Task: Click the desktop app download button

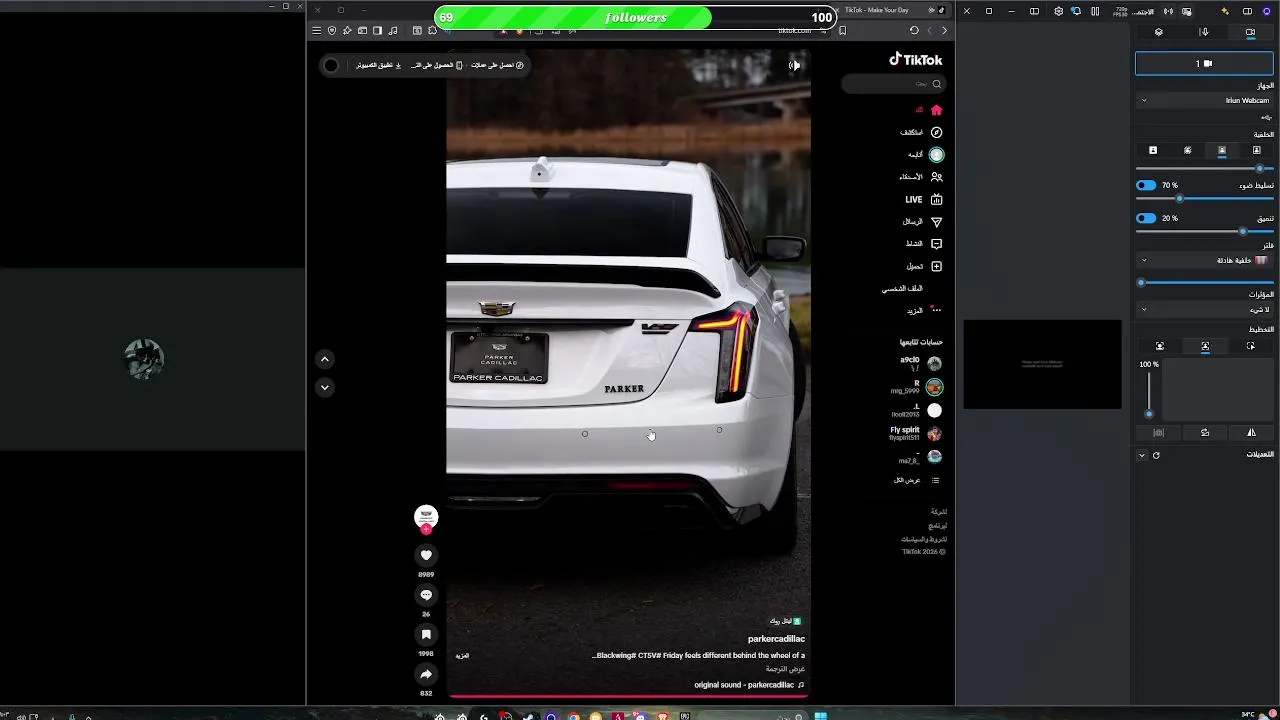Action: click(x=379, y=65)
